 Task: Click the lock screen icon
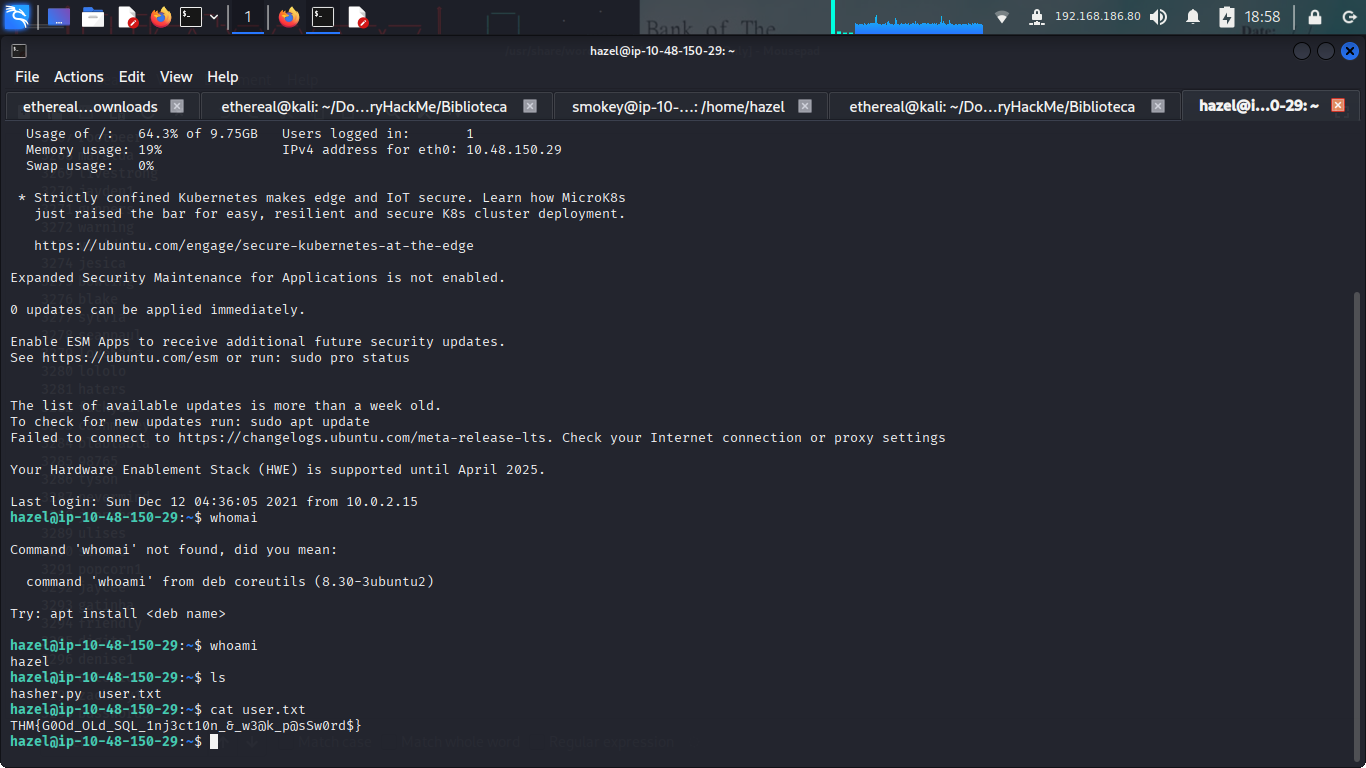point(1314,17)
